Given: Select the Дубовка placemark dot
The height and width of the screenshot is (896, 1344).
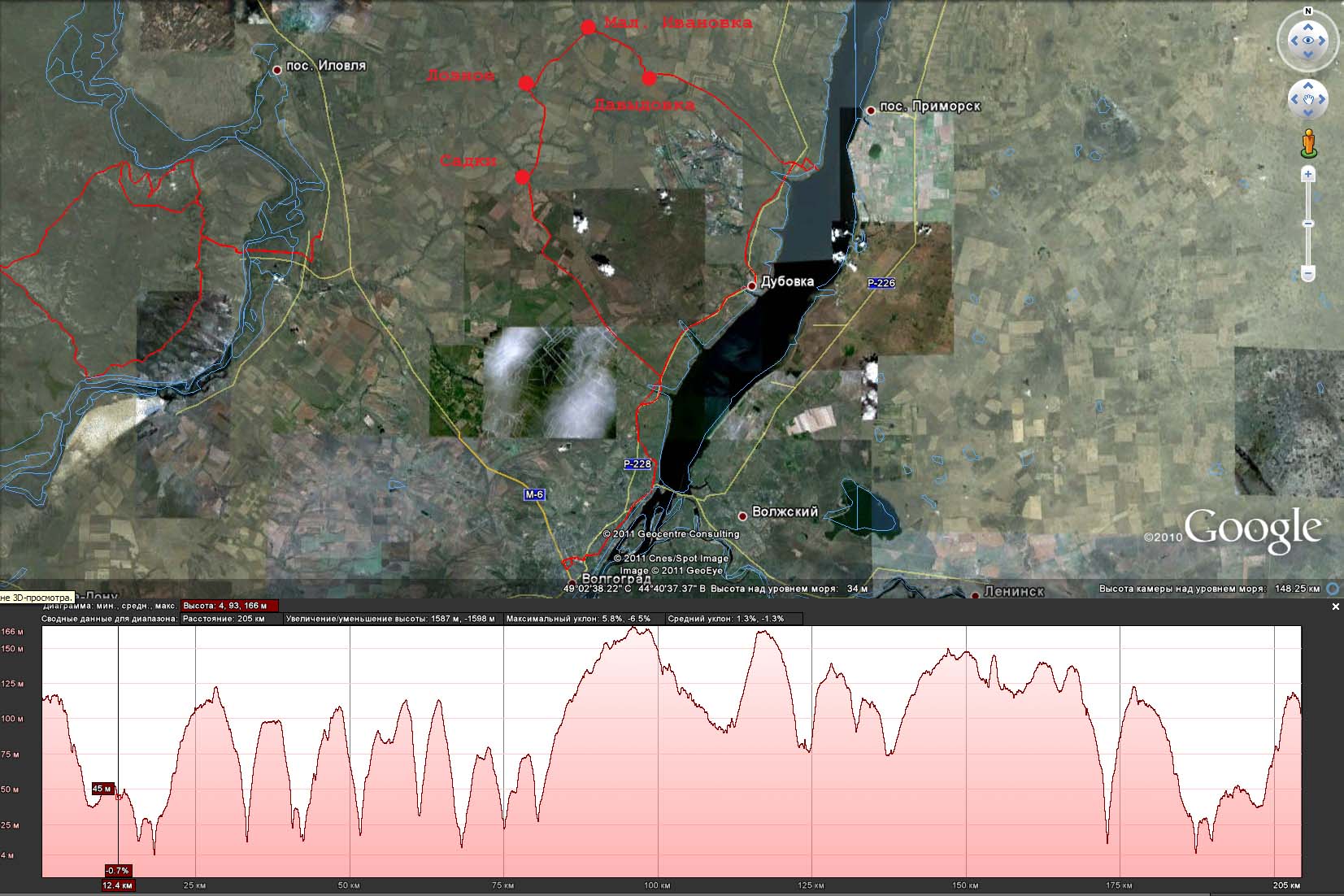Looking at the screenshot, I should [752, 286].
